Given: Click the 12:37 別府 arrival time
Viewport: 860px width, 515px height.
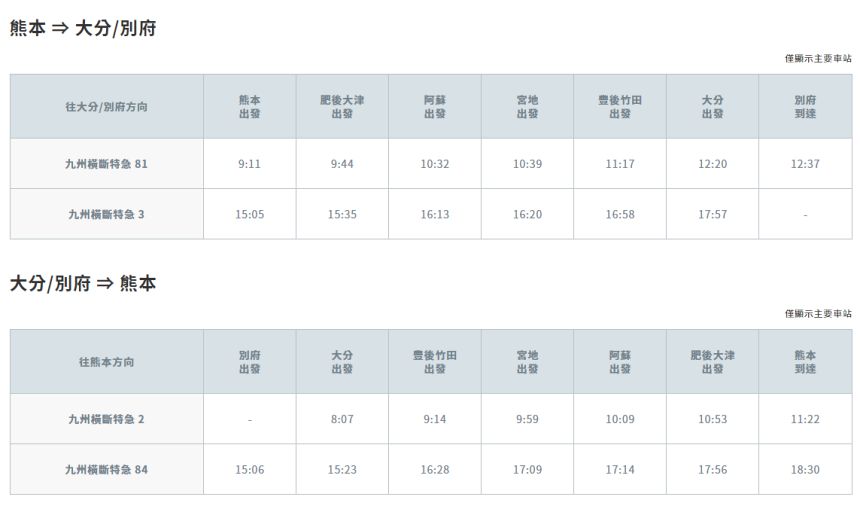Looking at the screenshot, I should (805, 164).
